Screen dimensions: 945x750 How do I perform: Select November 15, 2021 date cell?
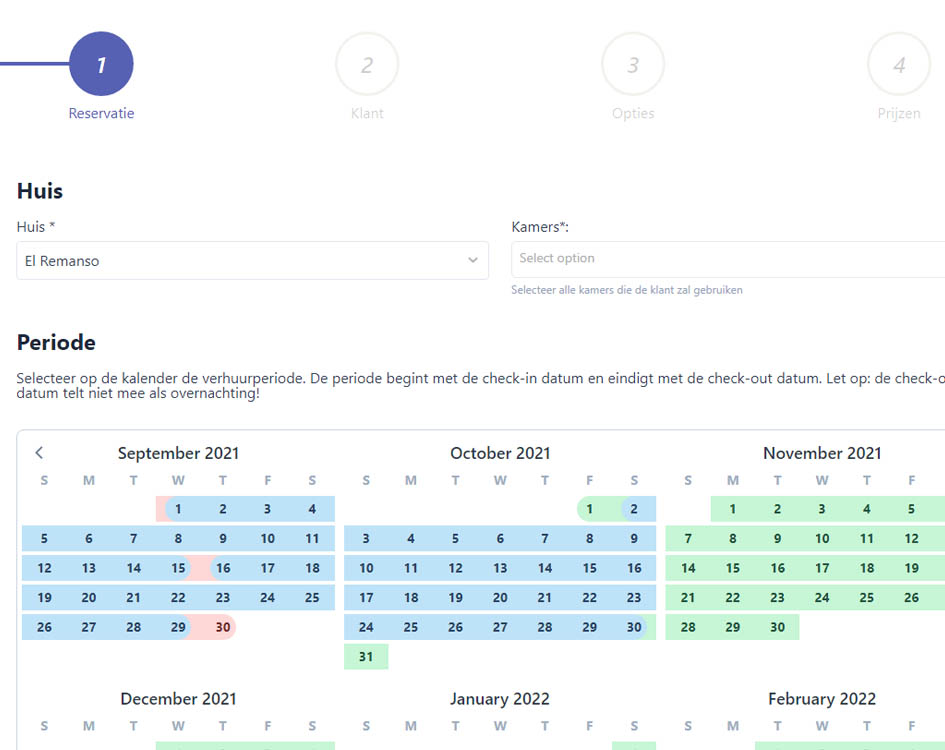coord(733,568)
